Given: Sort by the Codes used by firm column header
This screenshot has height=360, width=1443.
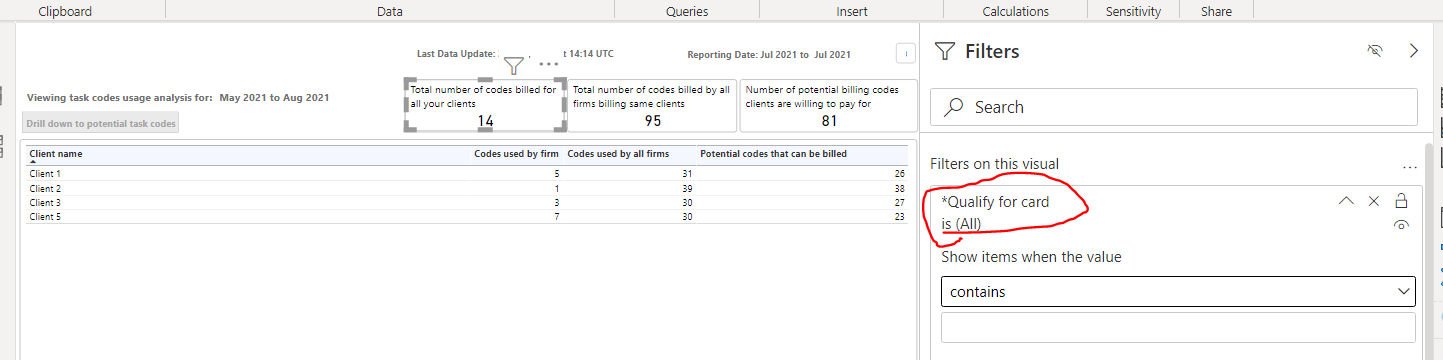Looking at the screenshot, I should 516,154.
